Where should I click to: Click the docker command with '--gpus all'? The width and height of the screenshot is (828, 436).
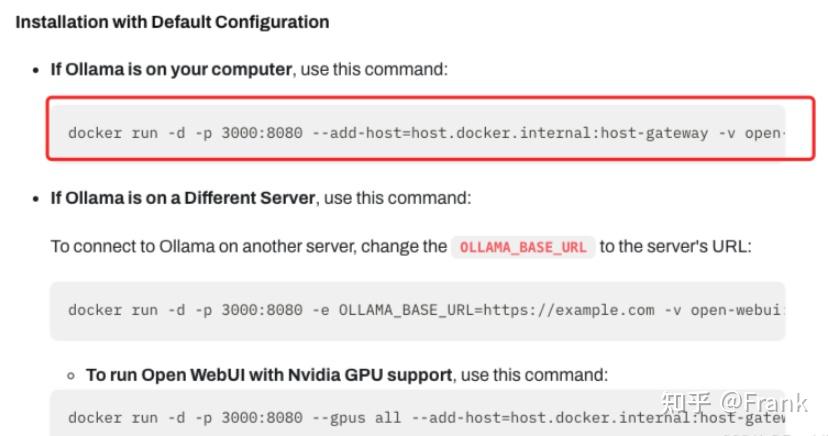(x=417, y=418)
